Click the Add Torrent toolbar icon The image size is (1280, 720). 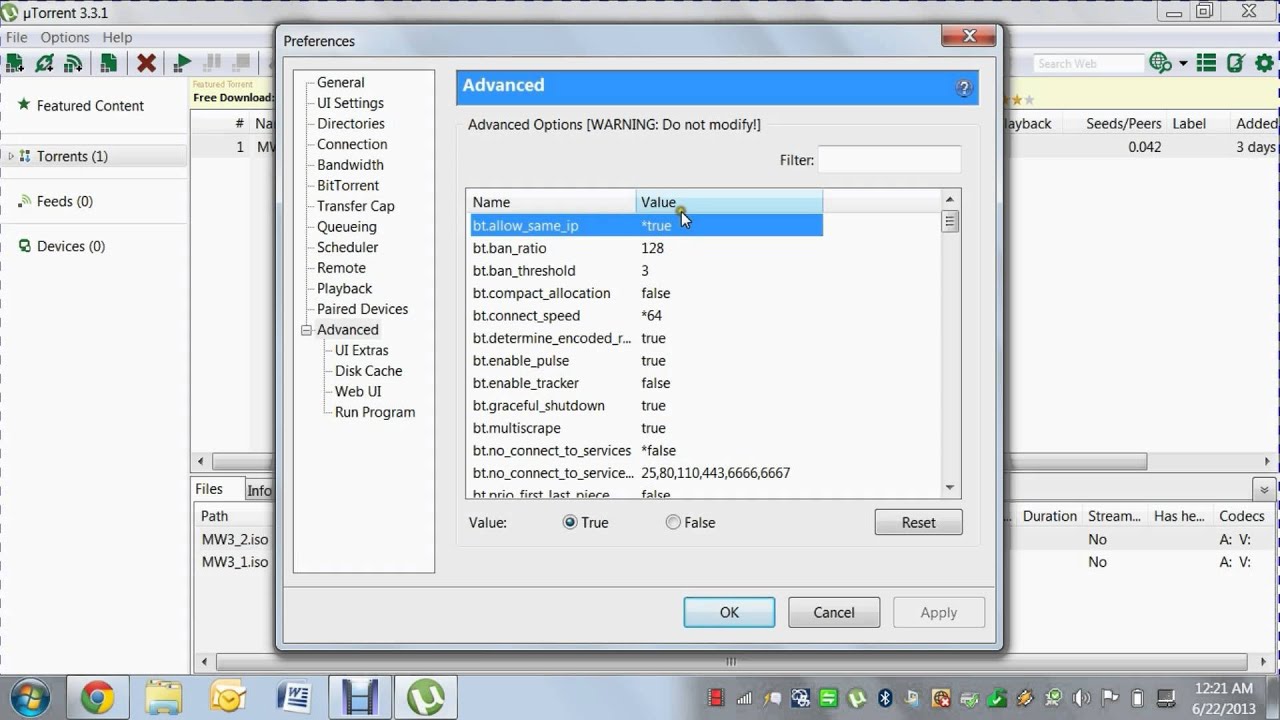tap(15, 63)
